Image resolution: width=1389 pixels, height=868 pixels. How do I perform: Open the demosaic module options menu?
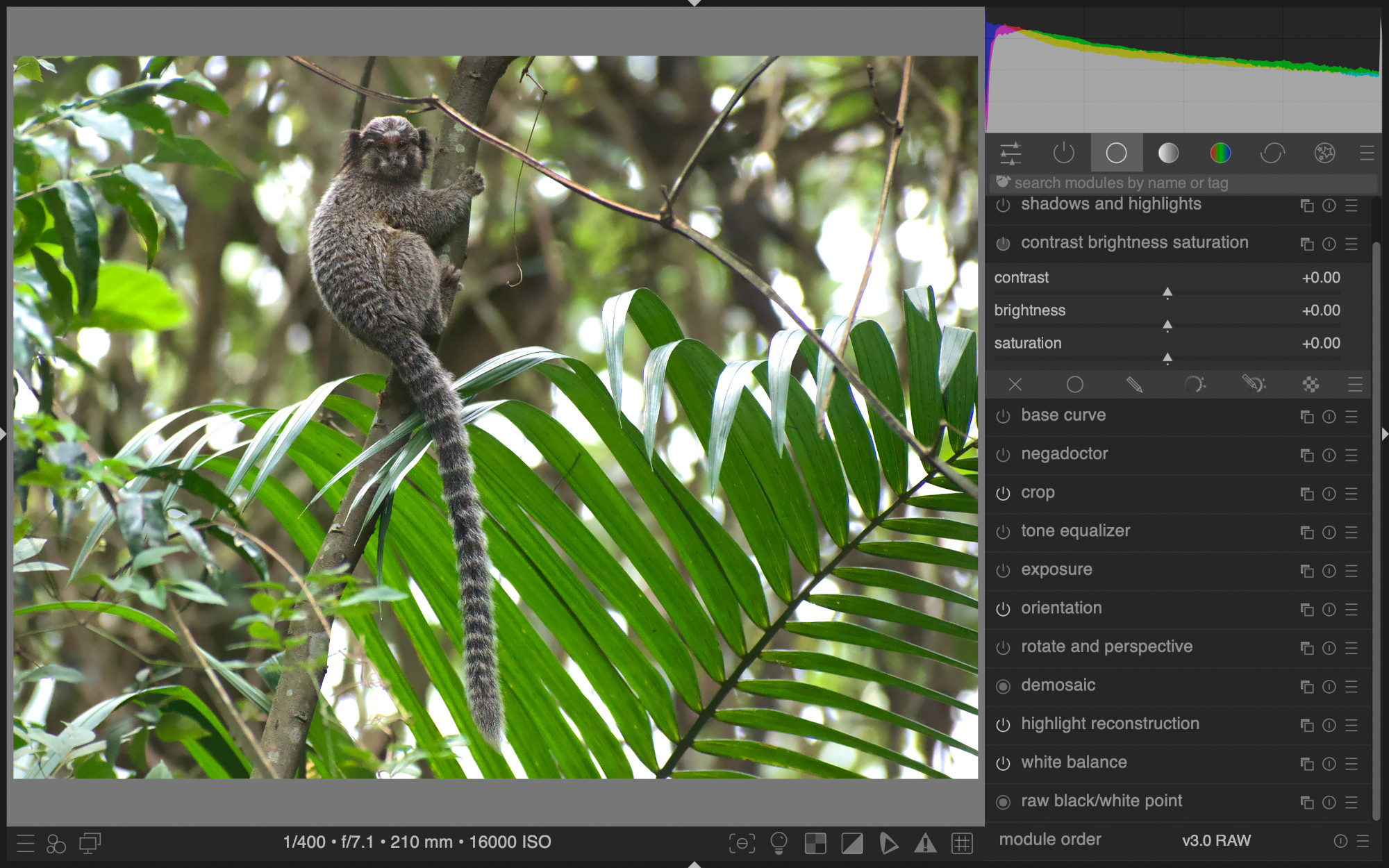point(1352,685)
